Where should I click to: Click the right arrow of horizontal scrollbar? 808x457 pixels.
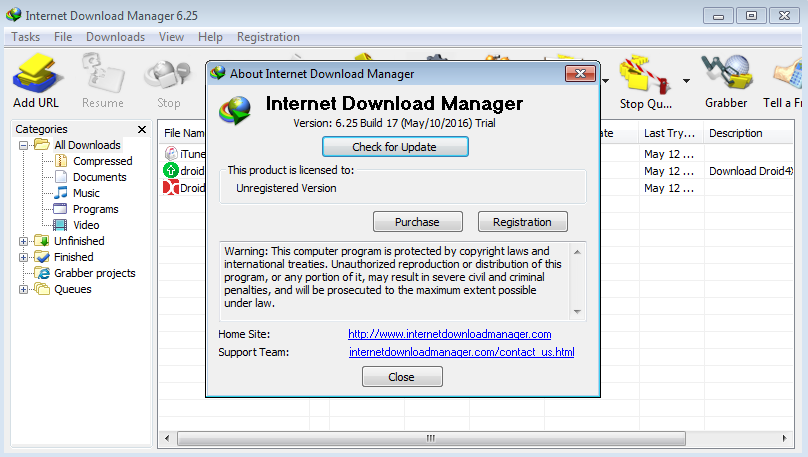tap(784, 438)
